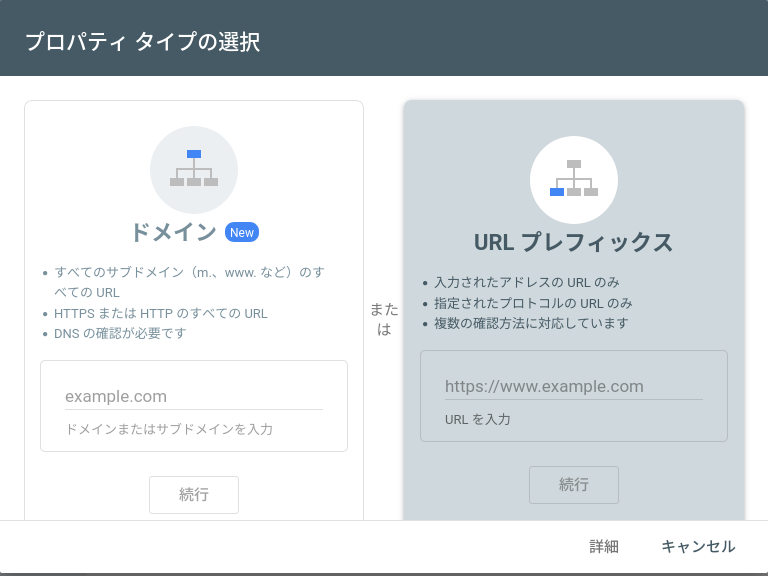The width and height of the screenshot is (768, 576).
Task: Click the ドメイン heading text
Action: coord(173,232)
